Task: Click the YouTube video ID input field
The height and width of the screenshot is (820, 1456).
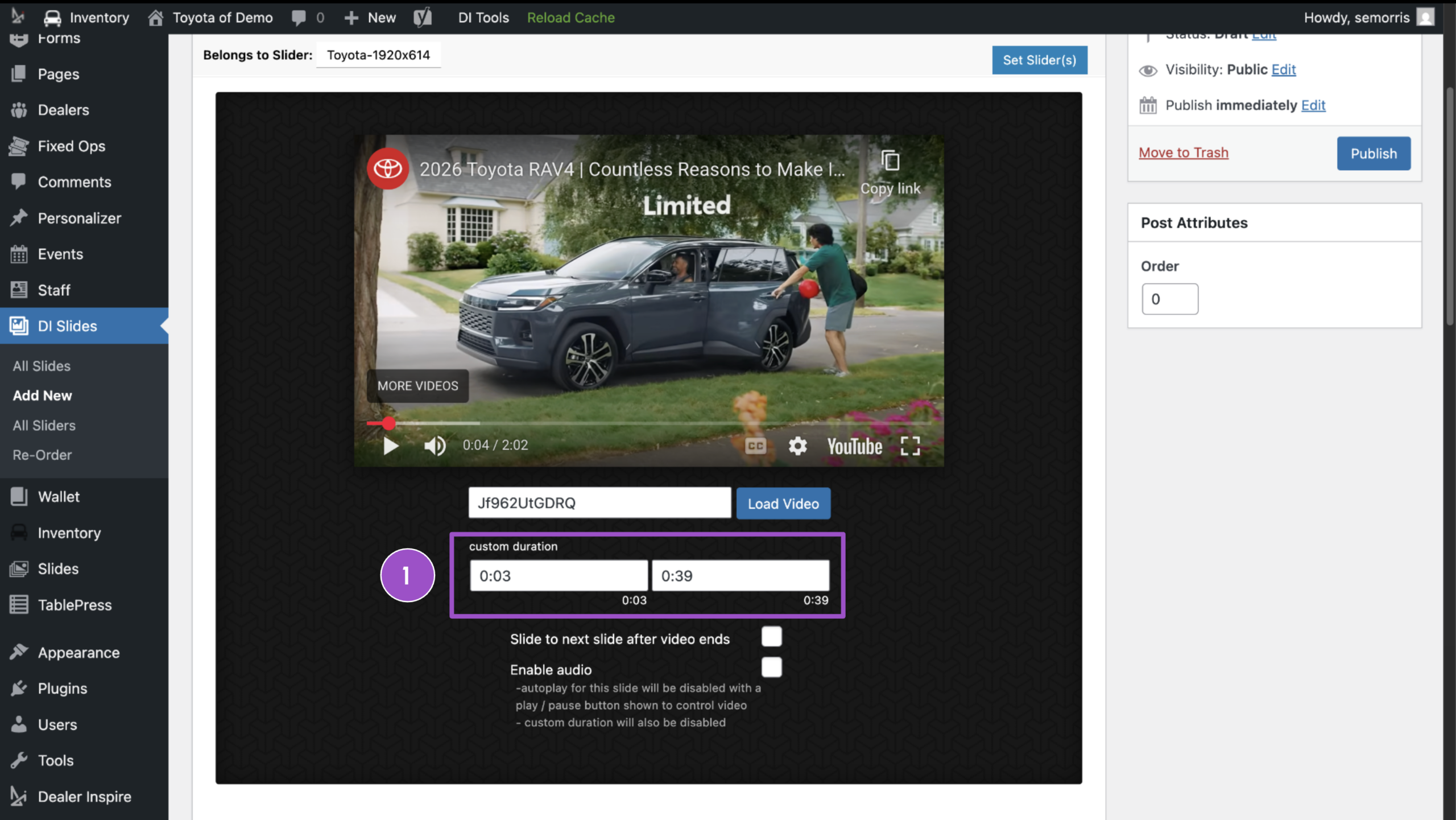Action: tap(599, 502)
